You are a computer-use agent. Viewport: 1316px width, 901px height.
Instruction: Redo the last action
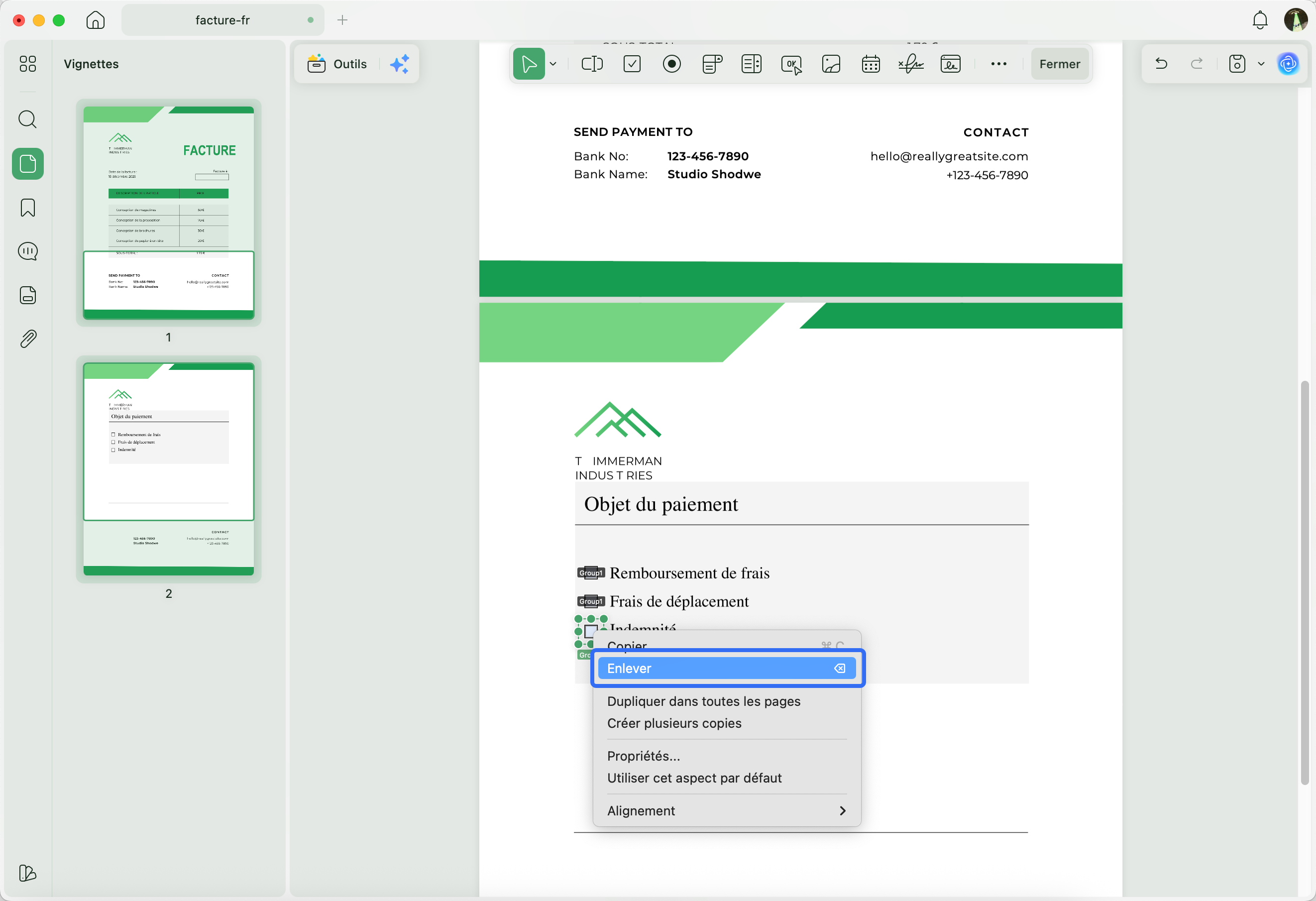pos(1197,63)
